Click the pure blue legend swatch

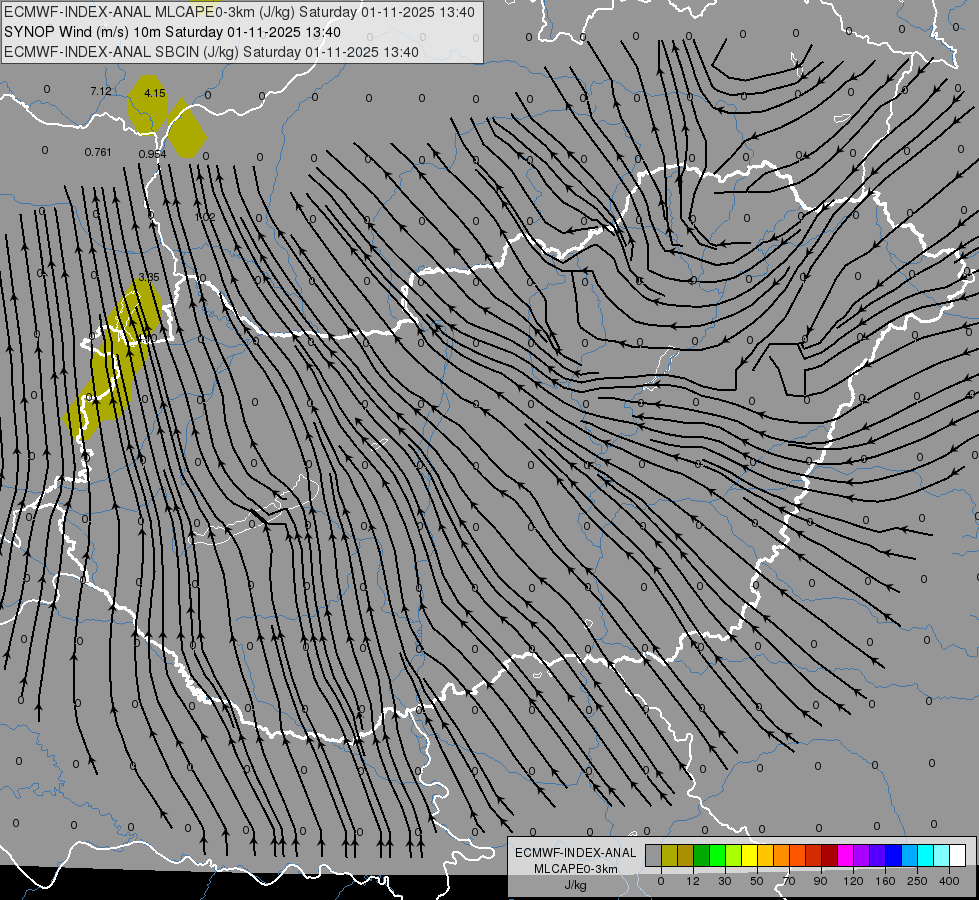click(x=894, y=855)
